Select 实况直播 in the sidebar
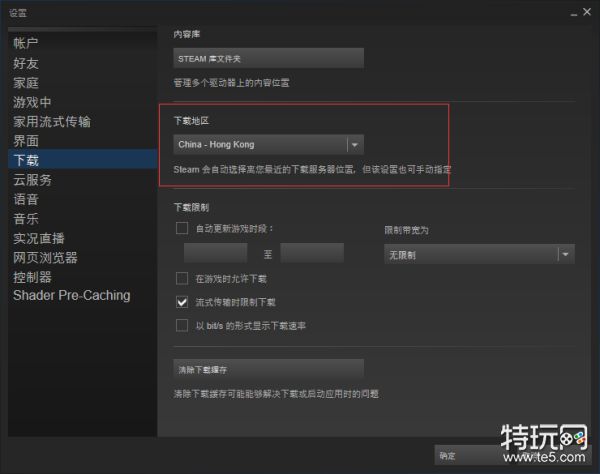This screenshot has height=474, width=600. (39, 238)
